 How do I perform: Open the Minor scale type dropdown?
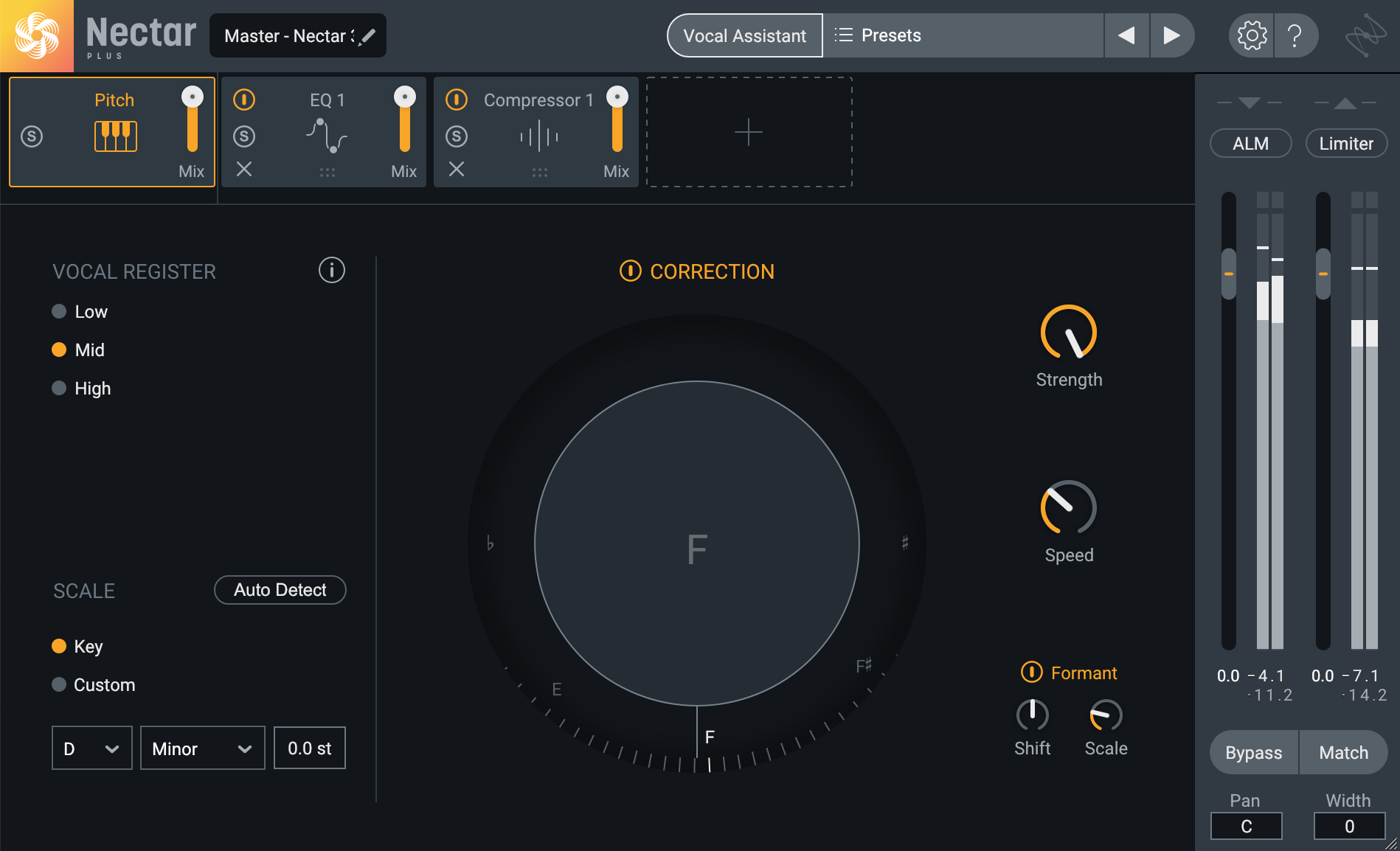[203, 748]
